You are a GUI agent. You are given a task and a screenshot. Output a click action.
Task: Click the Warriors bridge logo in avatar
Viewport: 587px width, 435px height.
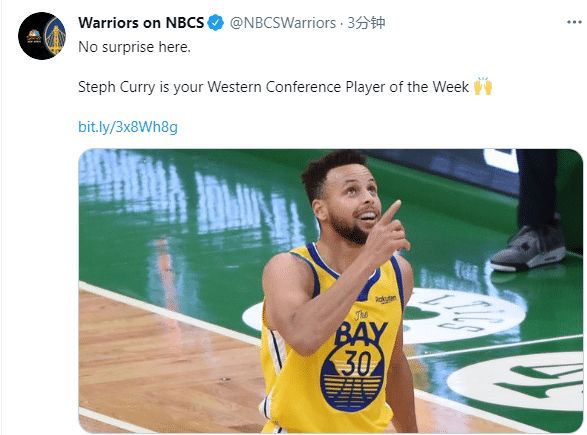(x=56, y=36)
